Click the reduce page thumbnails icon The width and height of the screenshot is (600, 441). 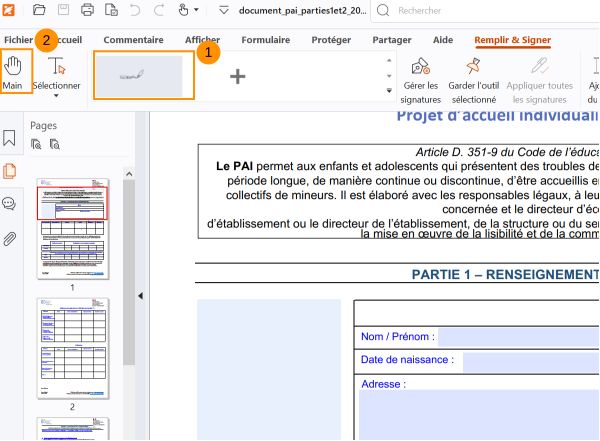(x=55, y=144)
